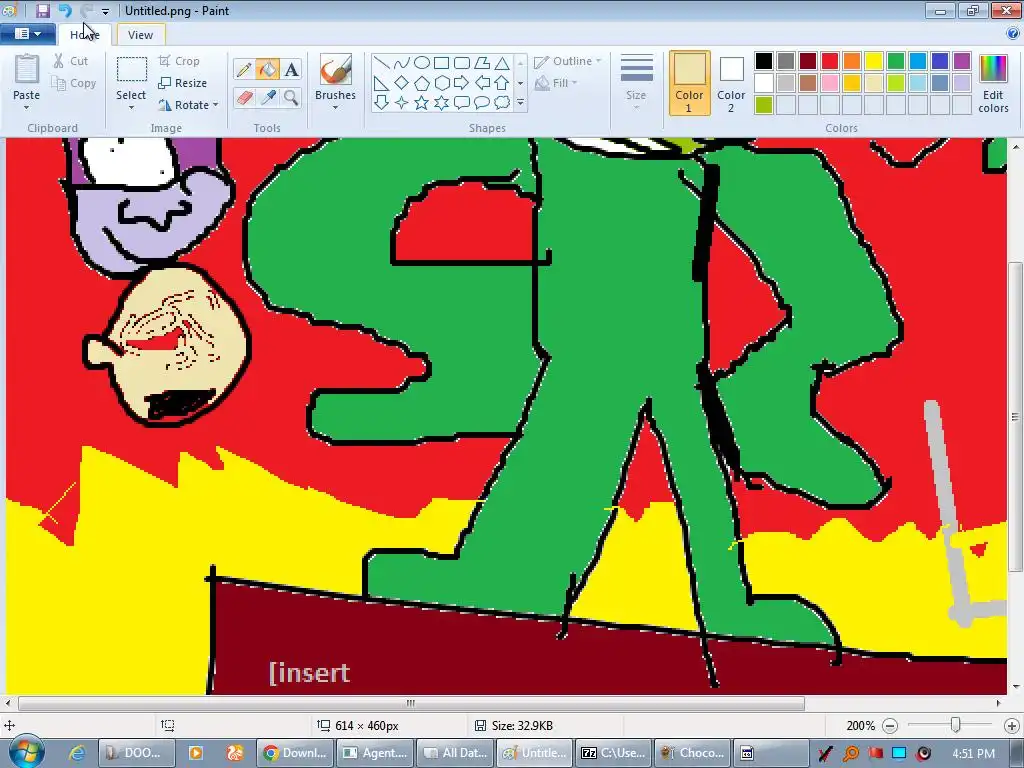Open the Paste dropdown arrow

pos(26,108)
